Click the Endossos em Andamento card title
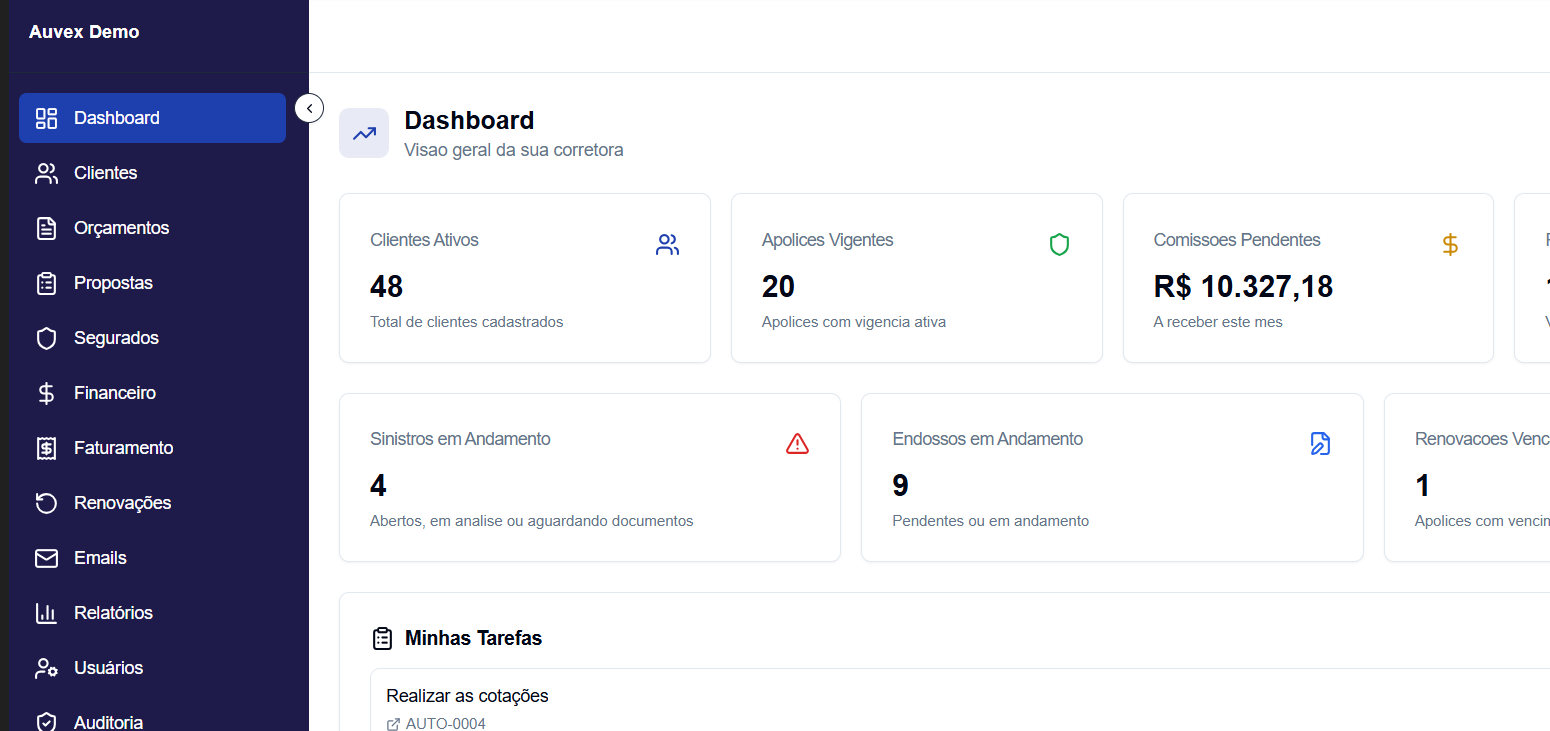Screen dimensions: 1550x731 (x=987, y=439)
